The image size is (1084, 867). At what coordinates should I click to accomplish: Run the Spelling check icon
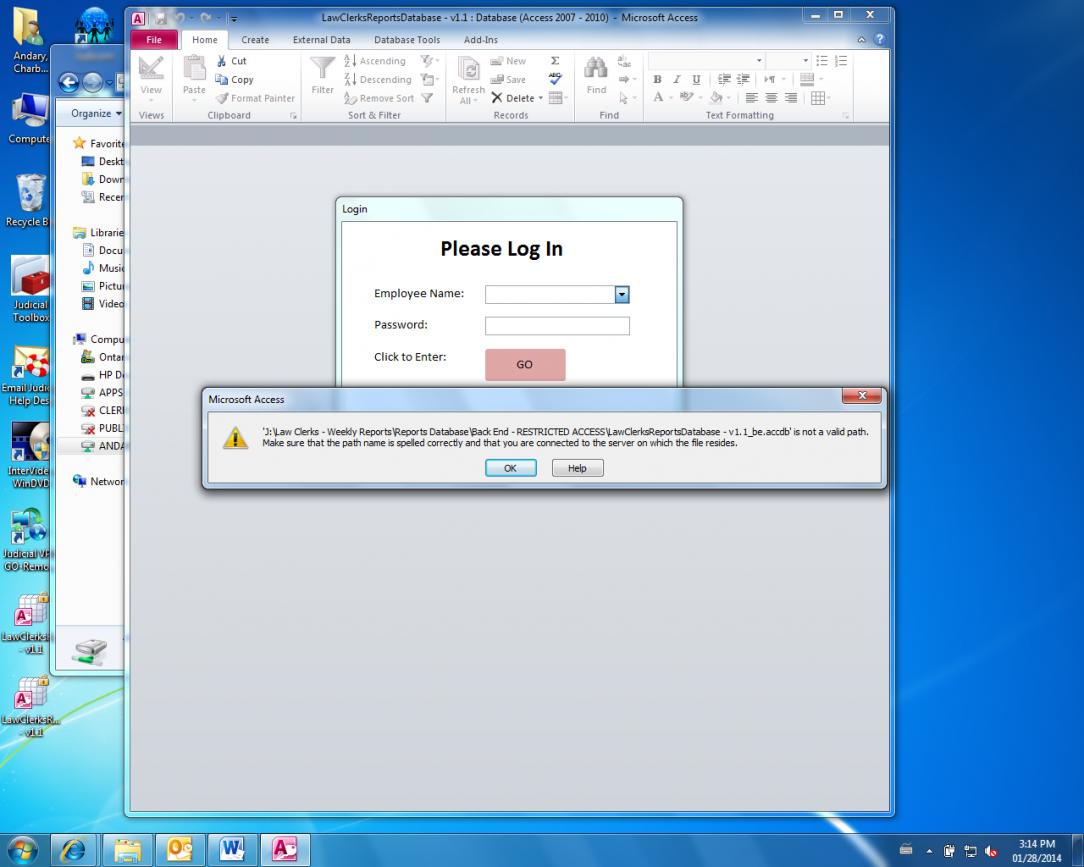point(555,79)
